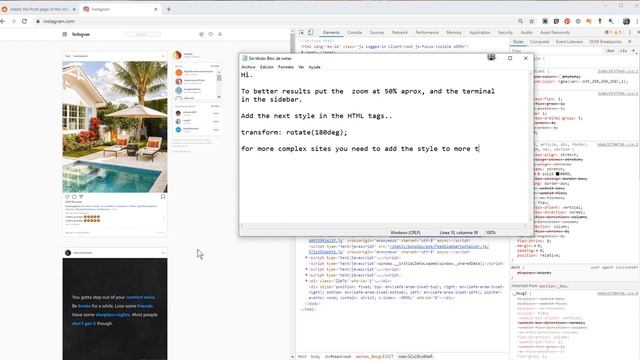This screenshot has width=640, height=360.
Task: Open post options on pool photo post
Action: pyautogui.click(x=163, y=56)
